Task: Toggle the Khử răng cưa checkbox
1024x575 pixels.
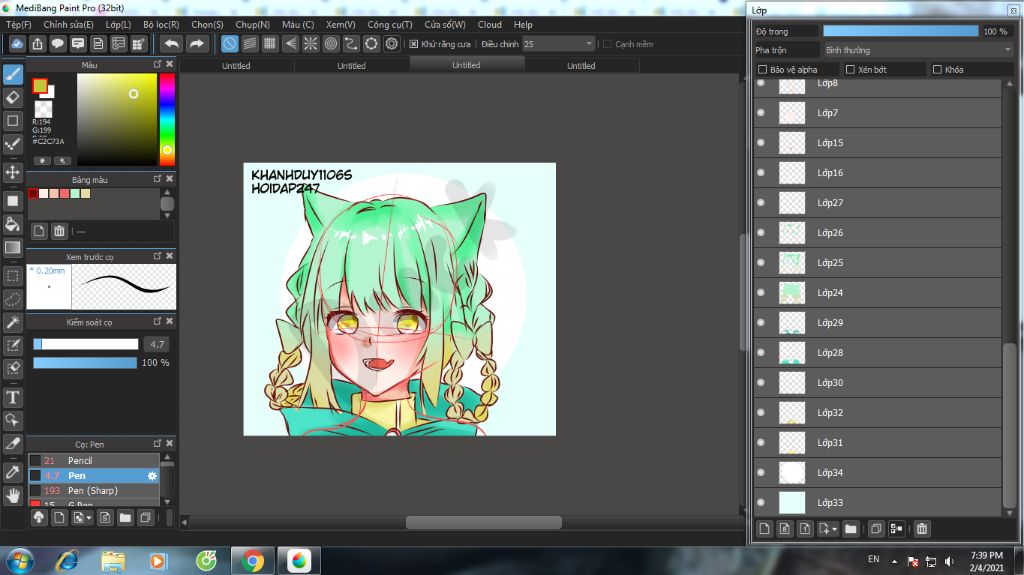Action: click(413, 44)
